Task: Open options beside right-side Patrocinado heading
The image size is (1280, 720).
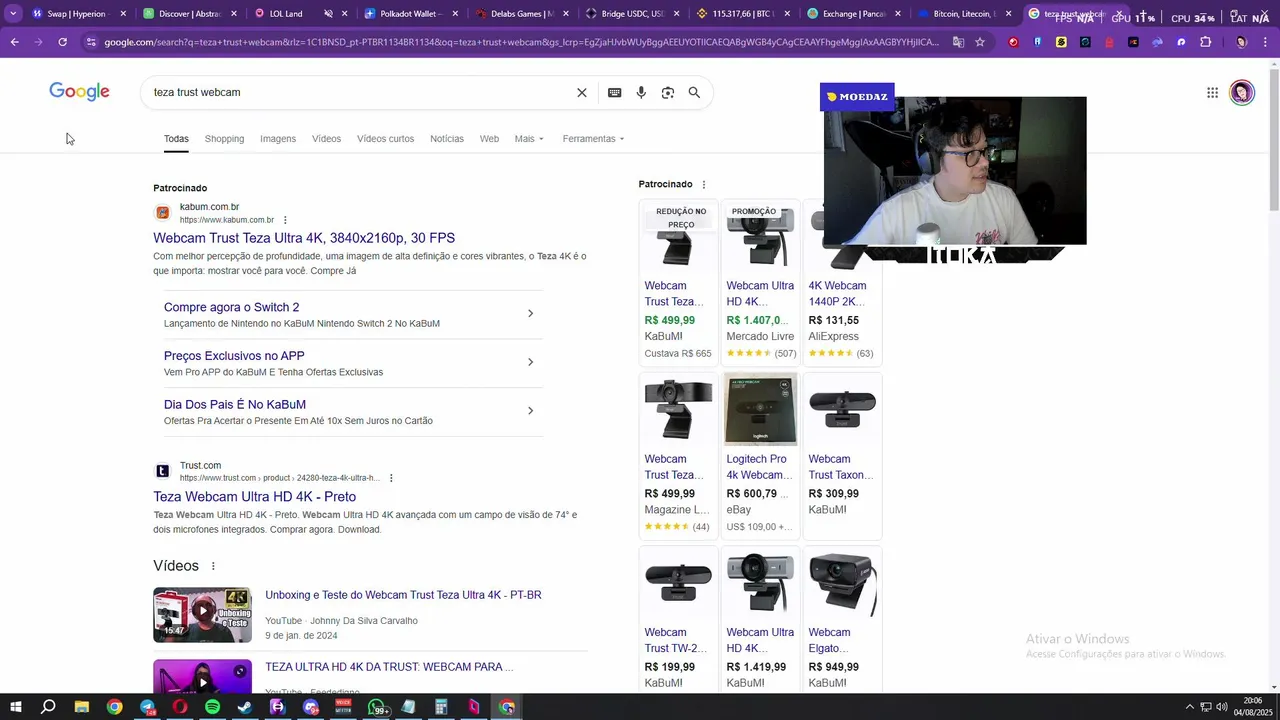Action: click(x=704, y=184)
